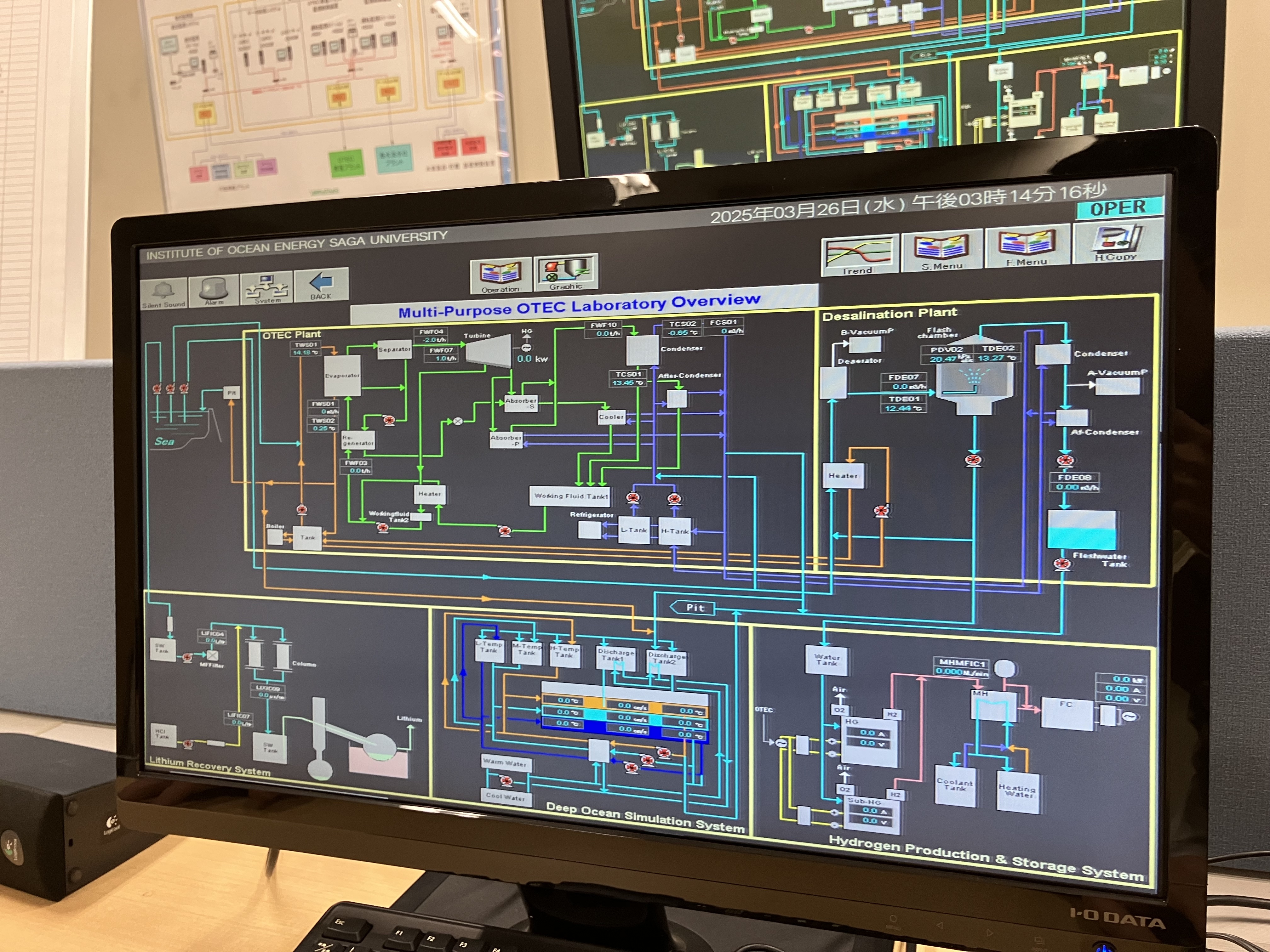Select the Absorber-P block

click(506, 440)
